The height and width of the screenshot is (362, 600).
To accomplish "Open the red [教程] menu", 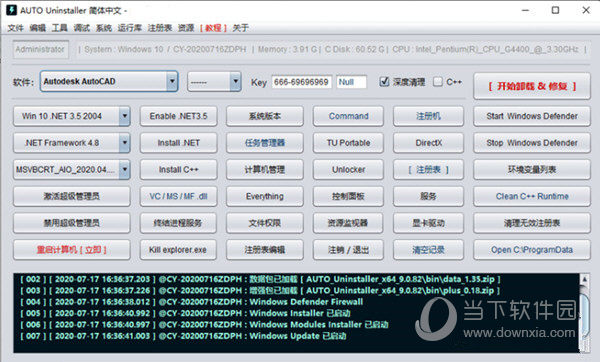I will pyautogui.click(x=213, y=28).
